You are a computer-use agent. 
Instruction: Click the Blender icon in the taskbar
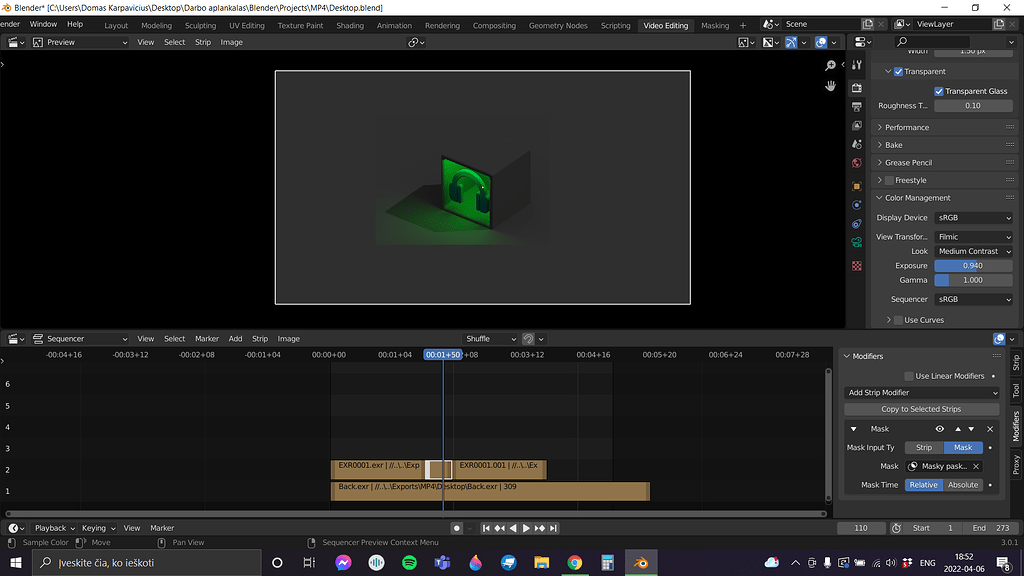click(641, 562)
